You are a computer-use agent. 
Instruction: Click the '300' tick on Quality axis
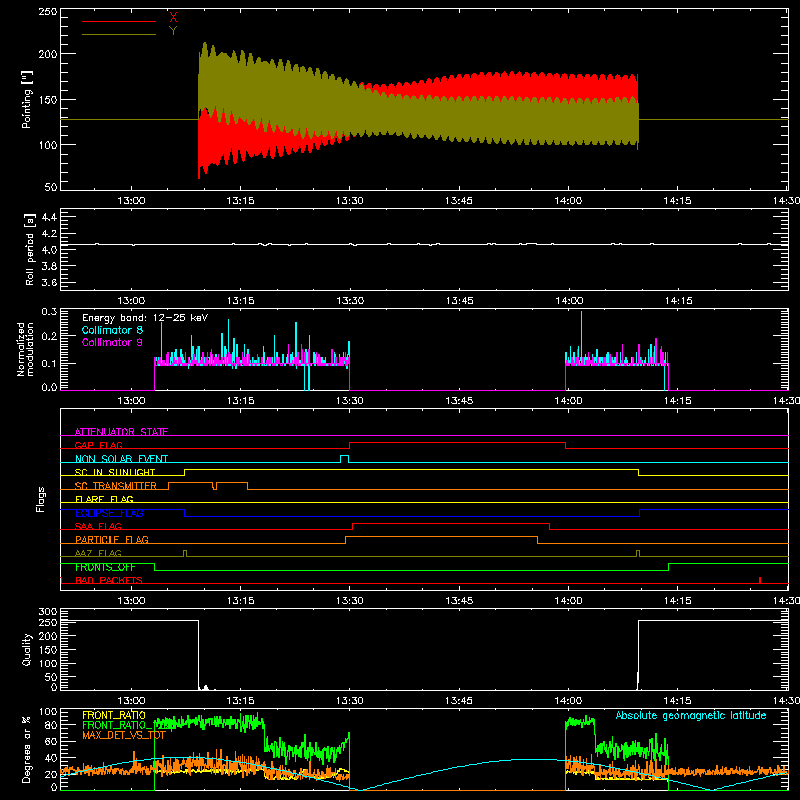click(x=47, y=612)
